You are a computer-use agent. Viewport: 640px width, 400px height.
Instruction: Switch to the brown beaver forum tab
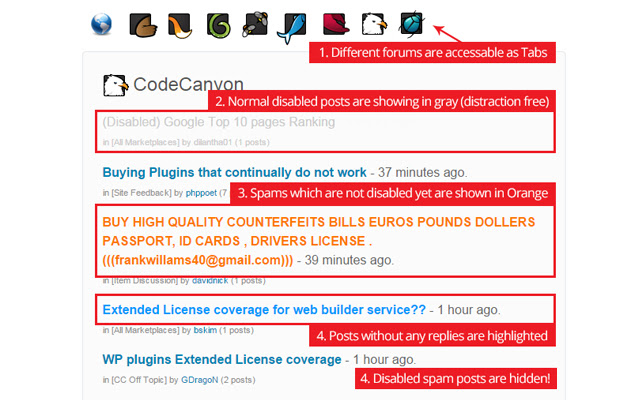143,25
